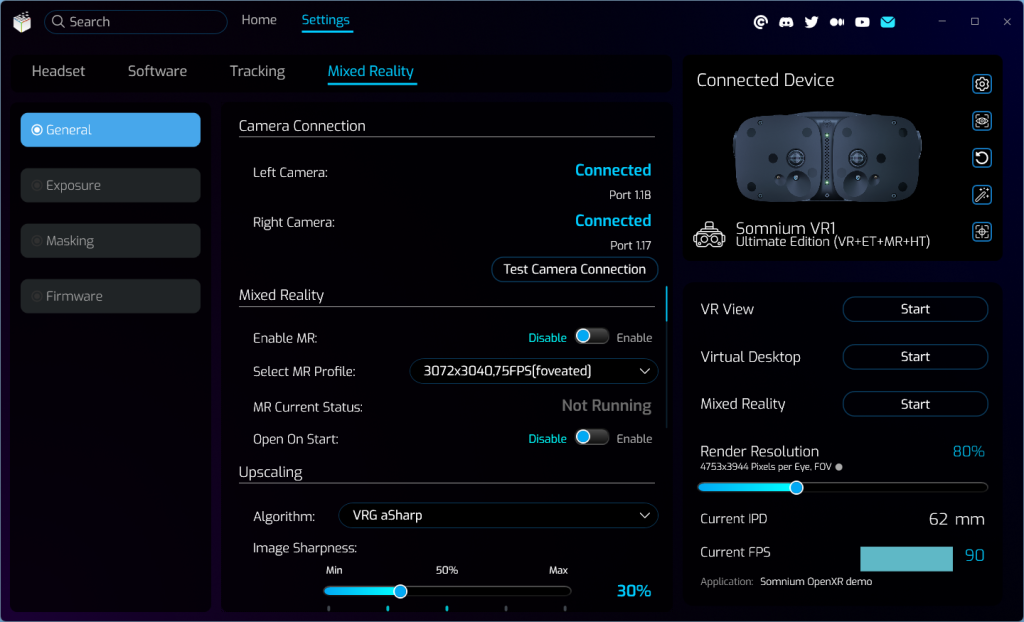
Task: Open the Discord link icon
Action: click(786, 22)
